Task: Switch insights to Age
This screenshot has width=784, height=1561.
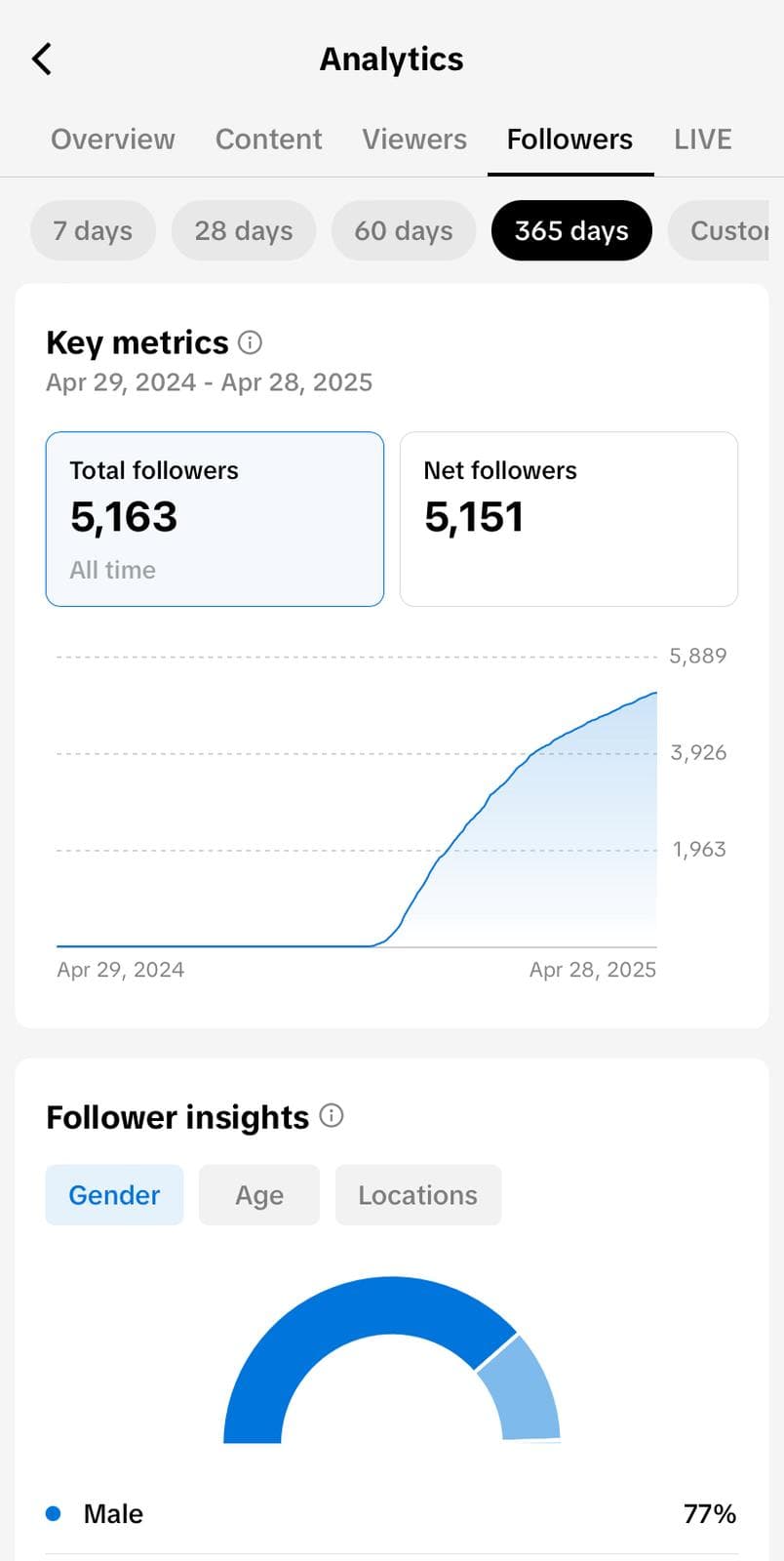Action: tap(259, 1195)
